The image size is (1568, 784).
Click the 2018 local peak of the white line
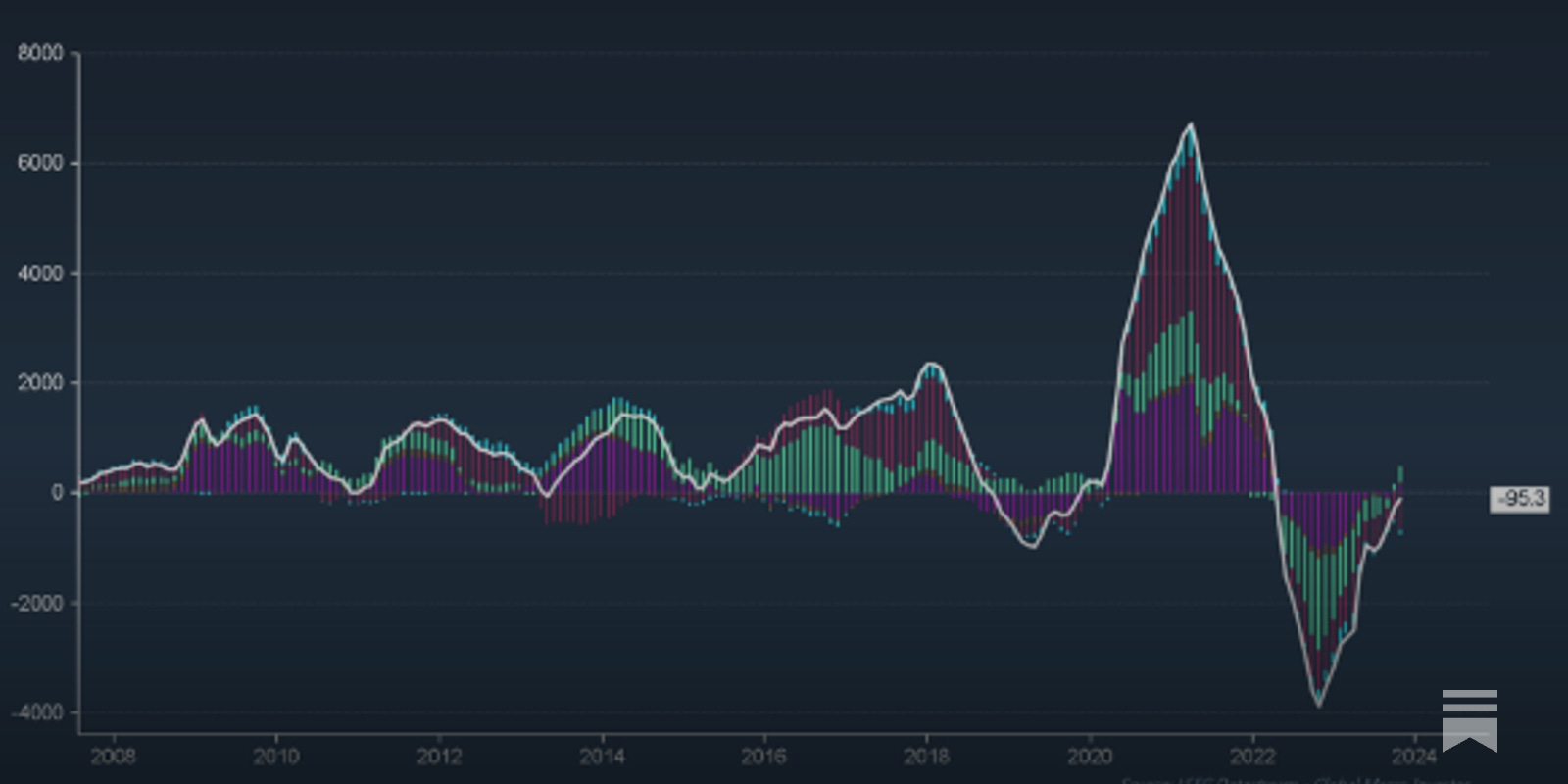(x=931, y=365)
